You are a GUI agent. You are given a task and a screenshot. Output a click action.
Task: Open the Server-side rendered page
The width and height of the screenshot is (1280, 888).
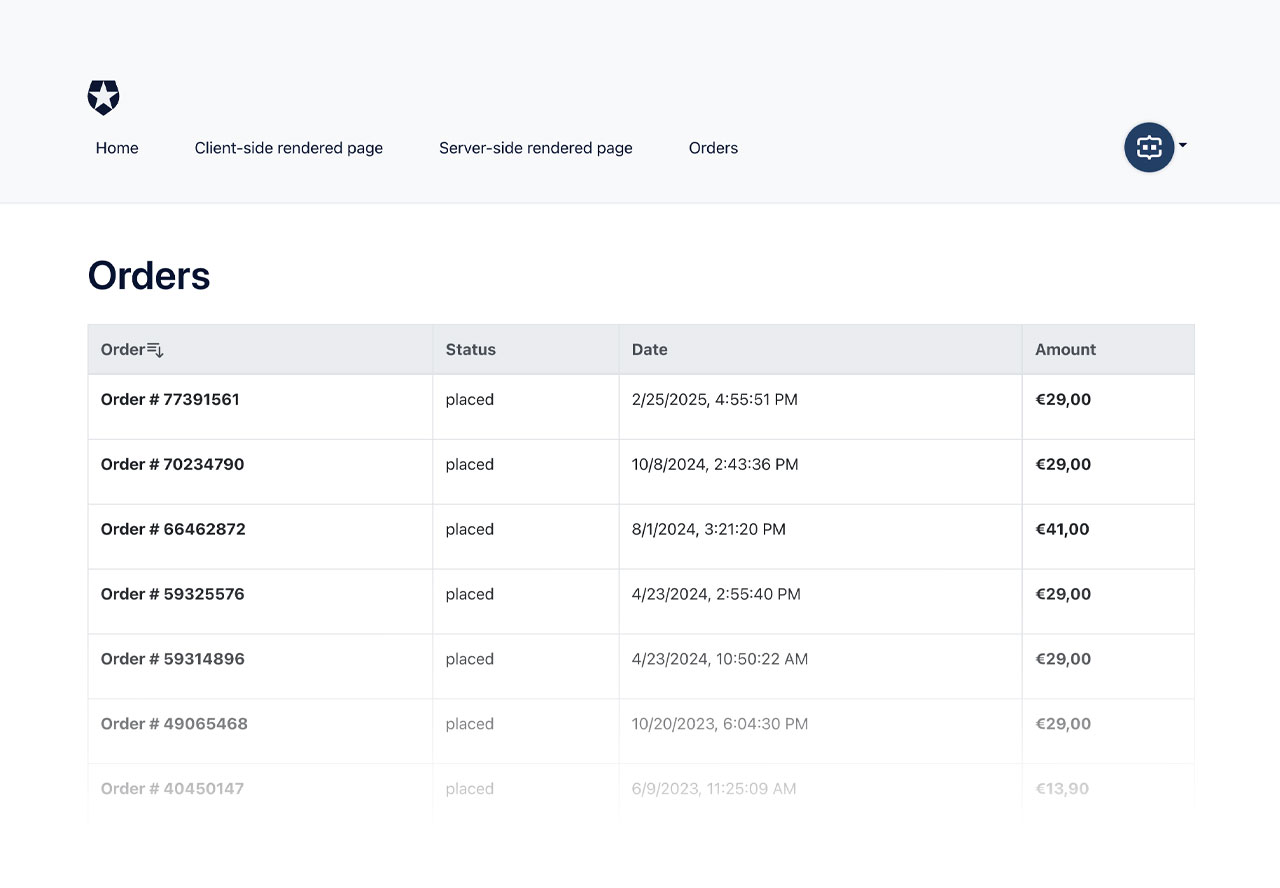[x=535, y=147]
